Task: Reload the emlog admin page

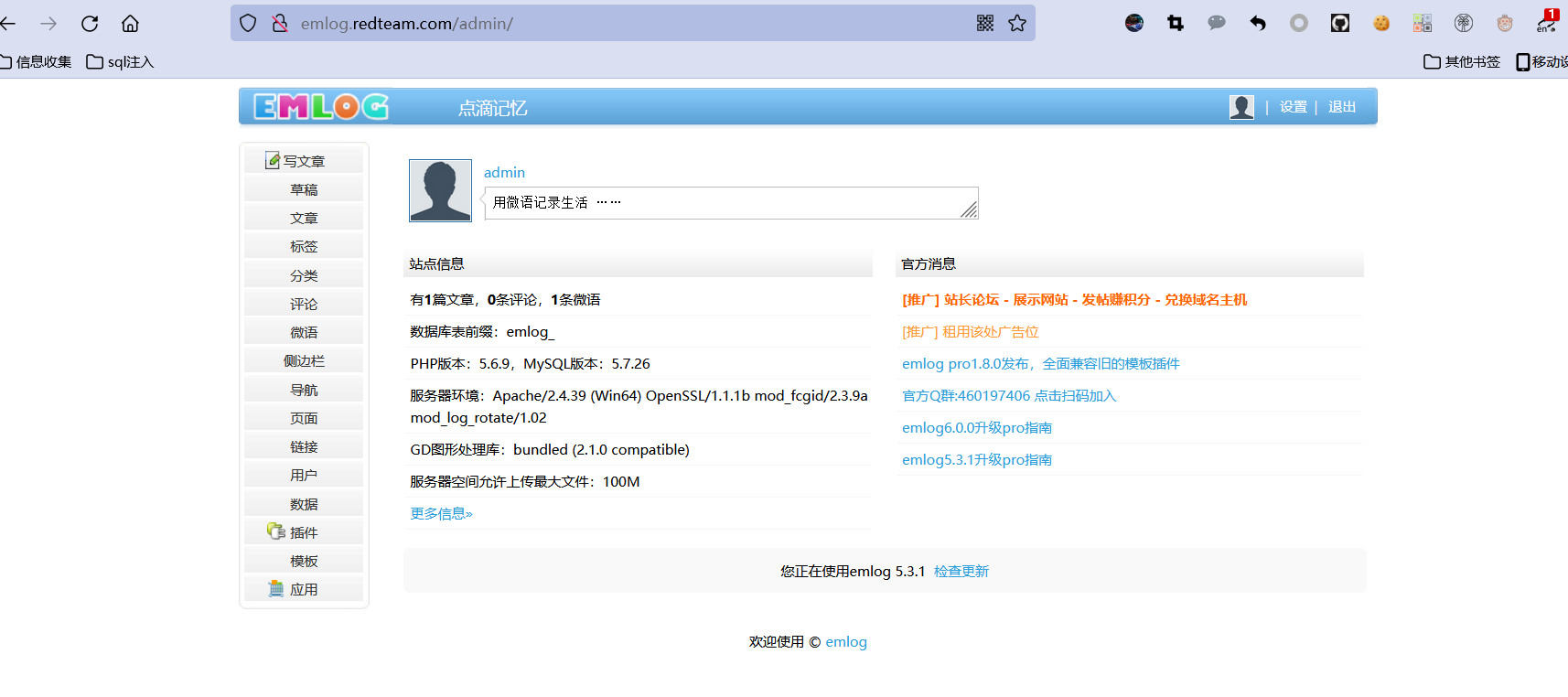Action: (90, 24)
